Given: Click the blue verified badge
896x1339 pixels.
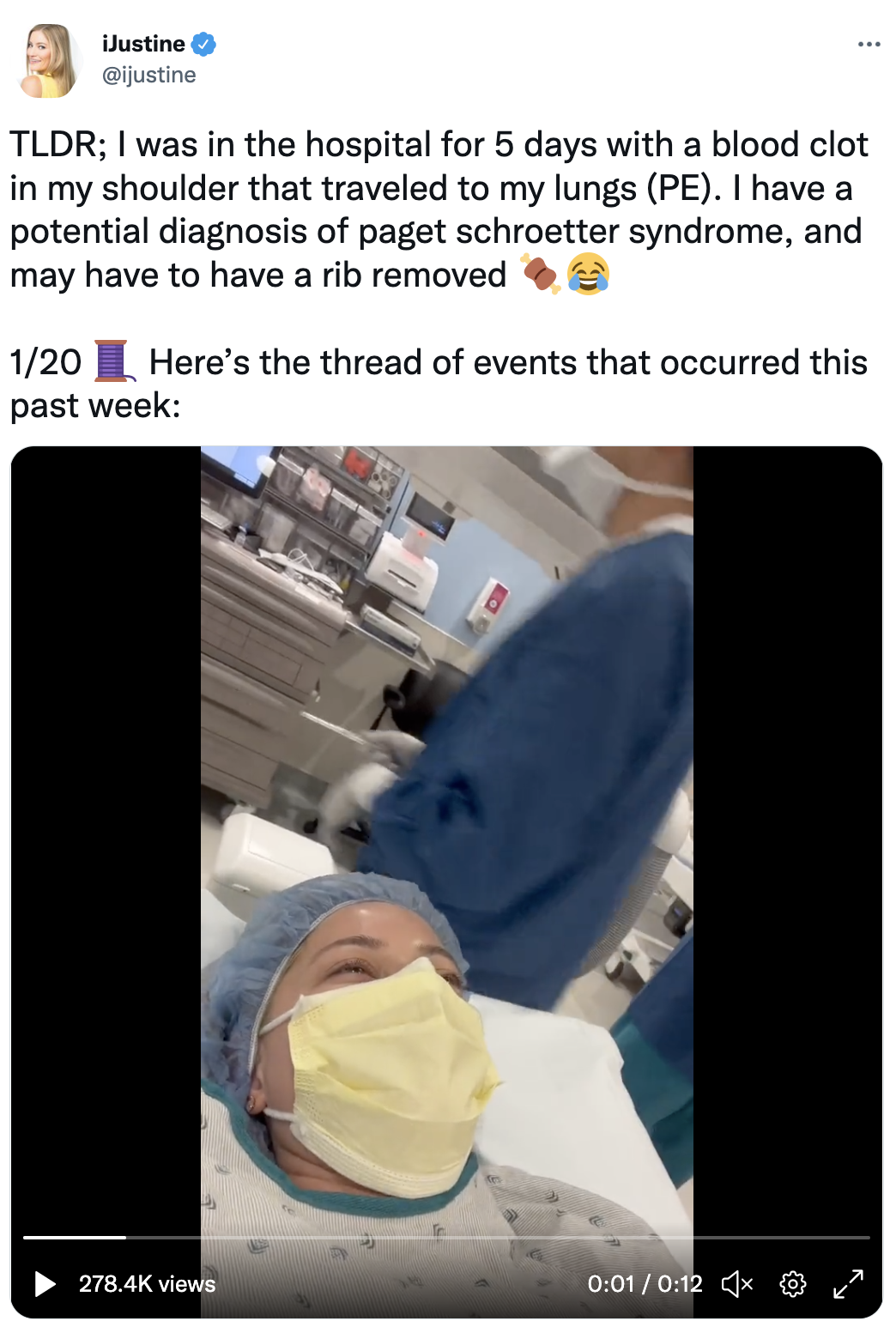Looking at the screenshot, I should click(x=203, y=43).
